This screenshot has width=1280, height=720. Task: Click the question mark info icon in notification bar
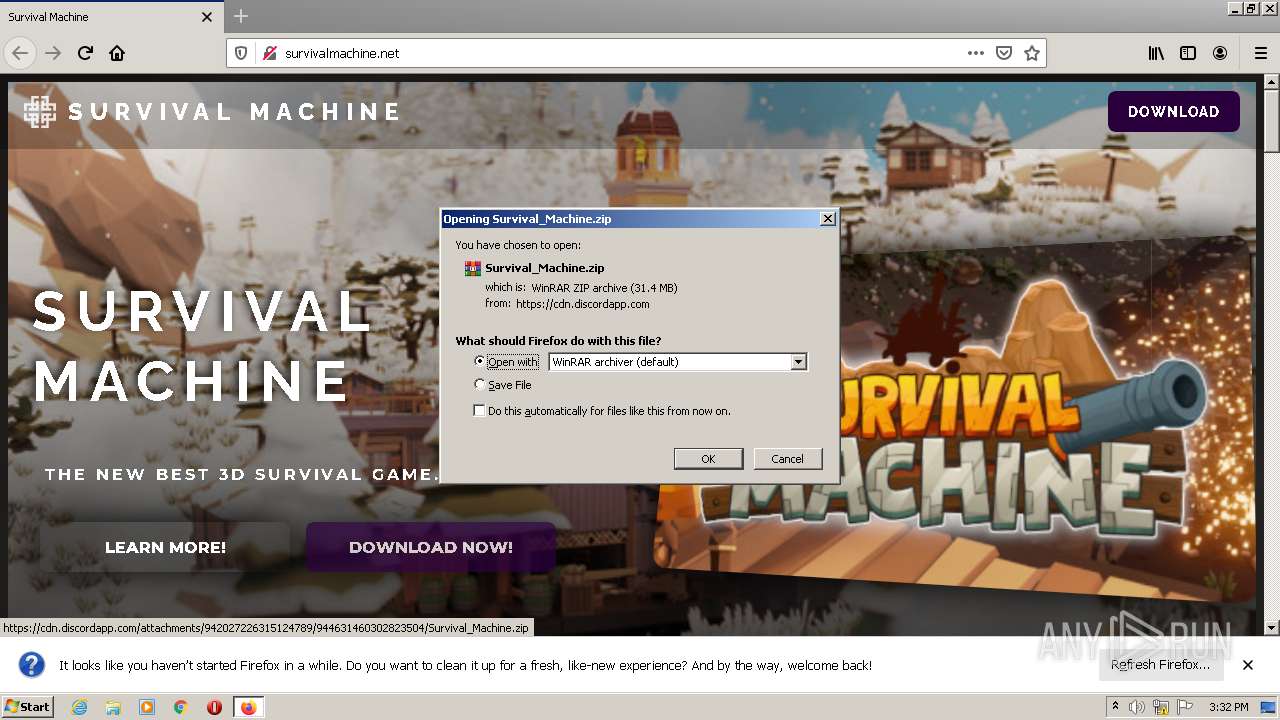click(32, 665)
